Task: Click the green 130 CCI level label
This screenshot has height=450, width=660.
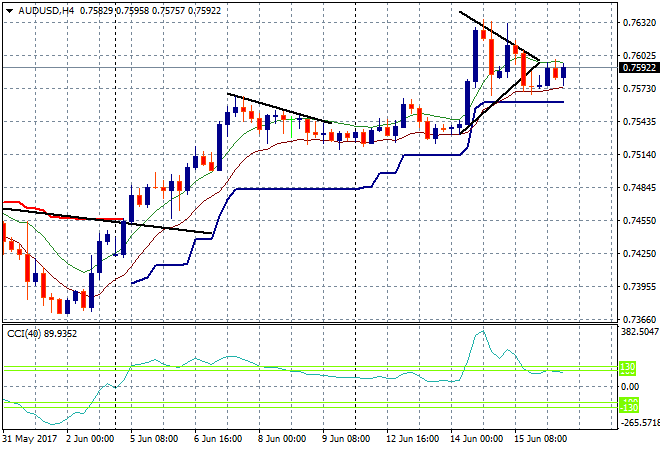Action: (628, 367)
